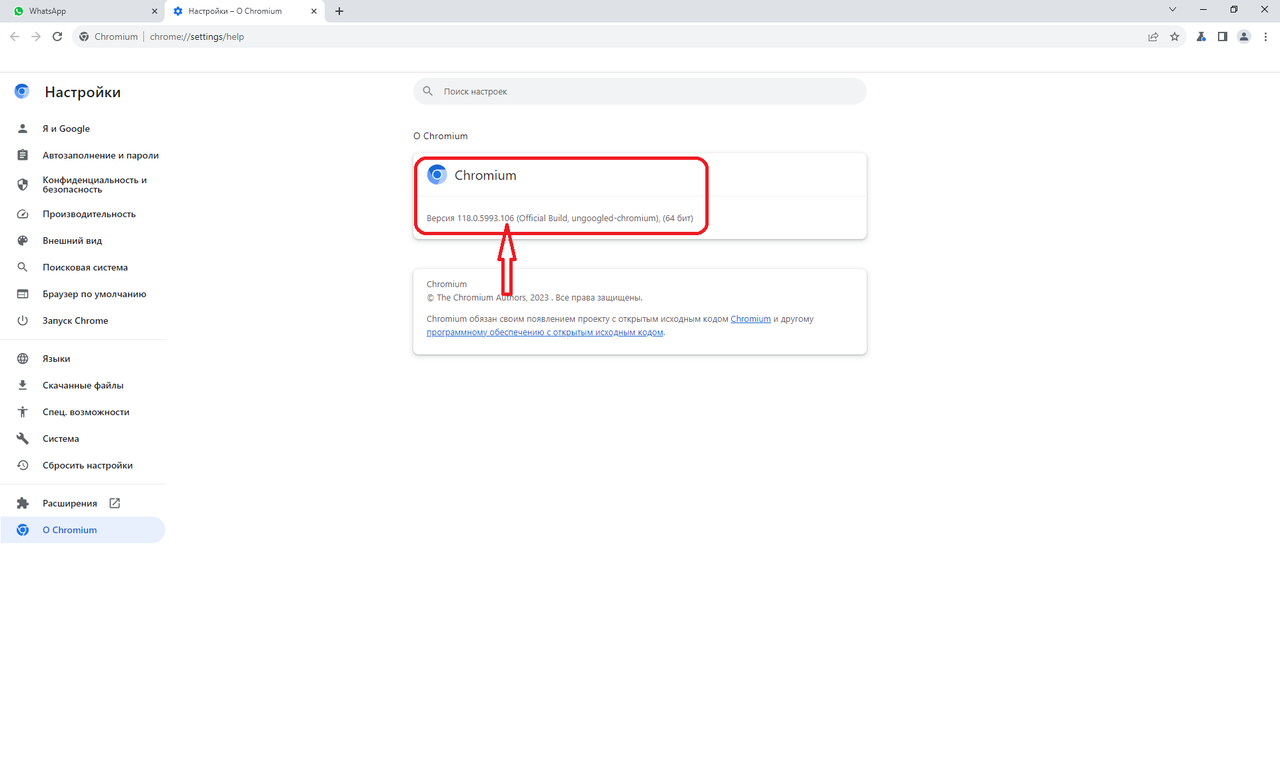Open Автозаполнение и пароли section
This screenshot has width=1280, height=773.
pos(83,155)
